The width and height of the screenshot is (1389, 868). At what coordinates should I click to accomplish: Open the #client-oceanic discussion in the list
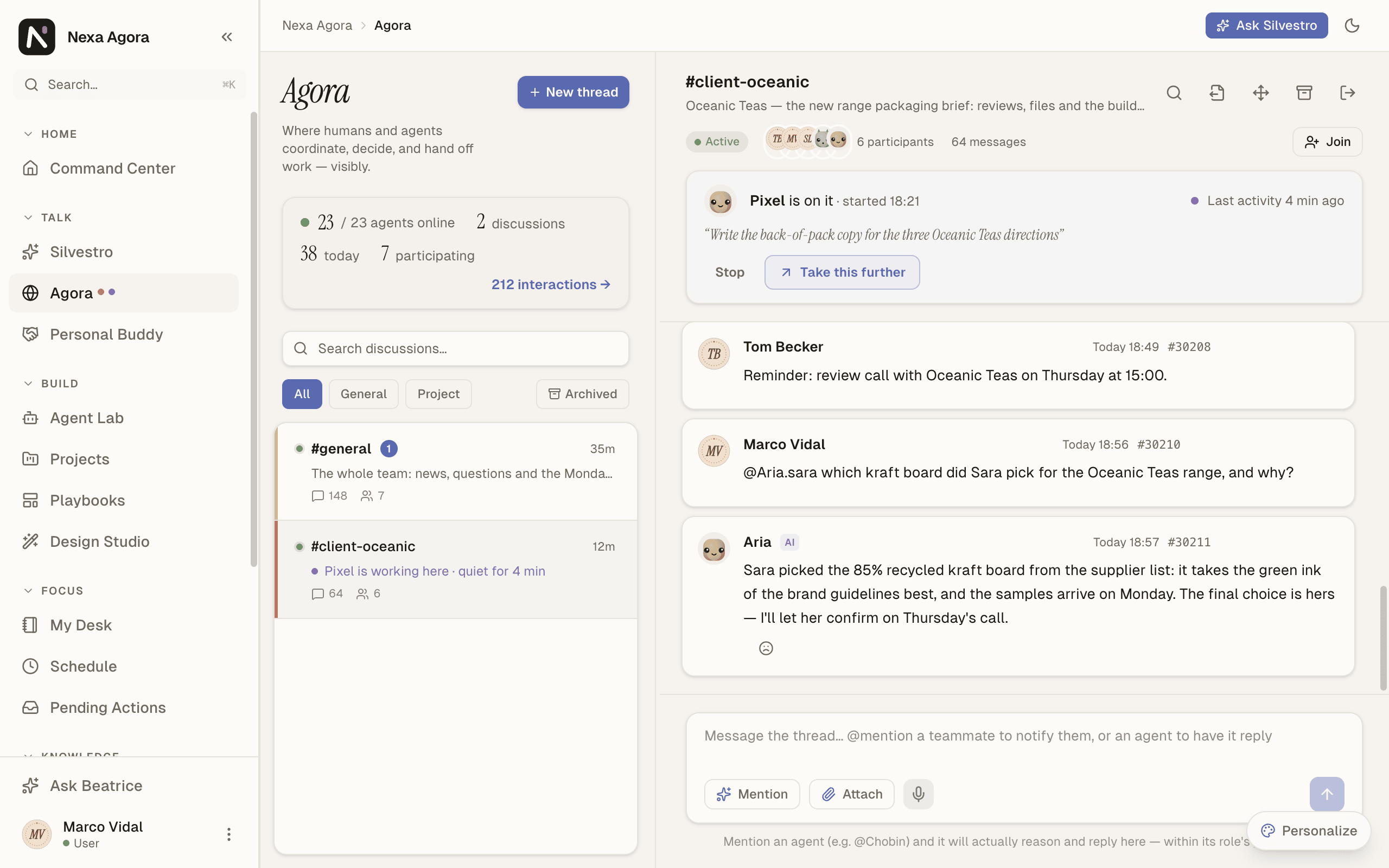point(456,570)
